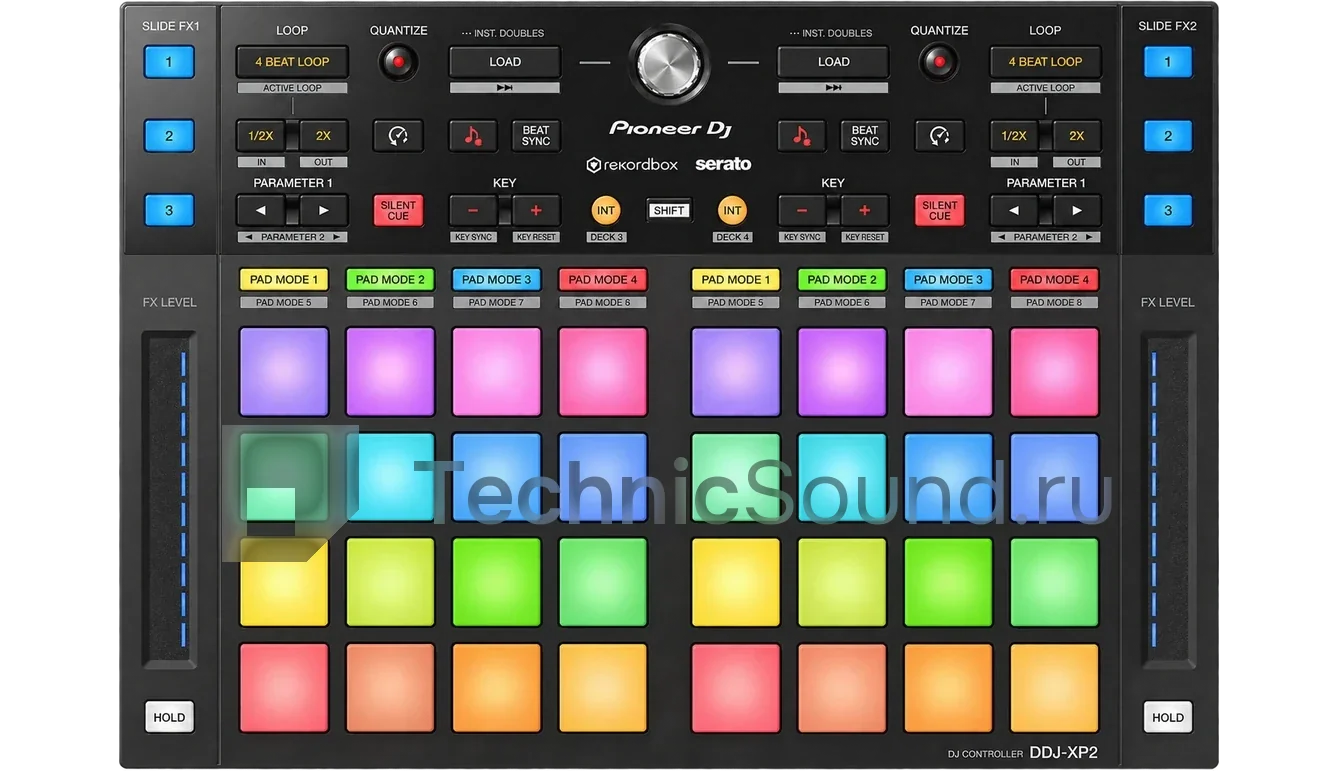Switch to PAD MODE 3 on right deck
This screenshot has height=771, width=1338.
point(948,280)
